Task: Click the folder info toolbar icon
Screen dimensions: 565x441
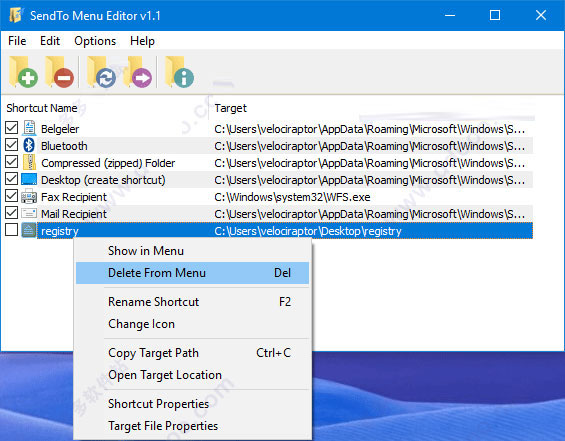Action: [x=179, y=72]
